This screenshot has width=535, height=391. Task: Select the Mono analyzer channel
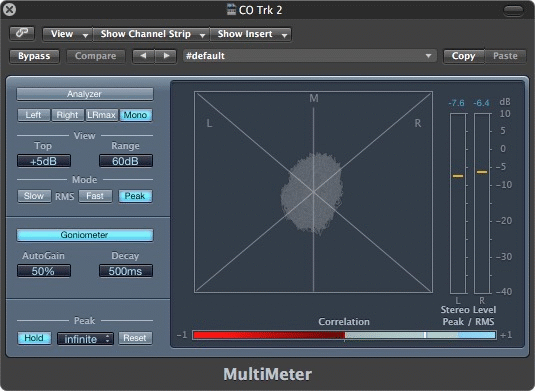click(135, 115)
